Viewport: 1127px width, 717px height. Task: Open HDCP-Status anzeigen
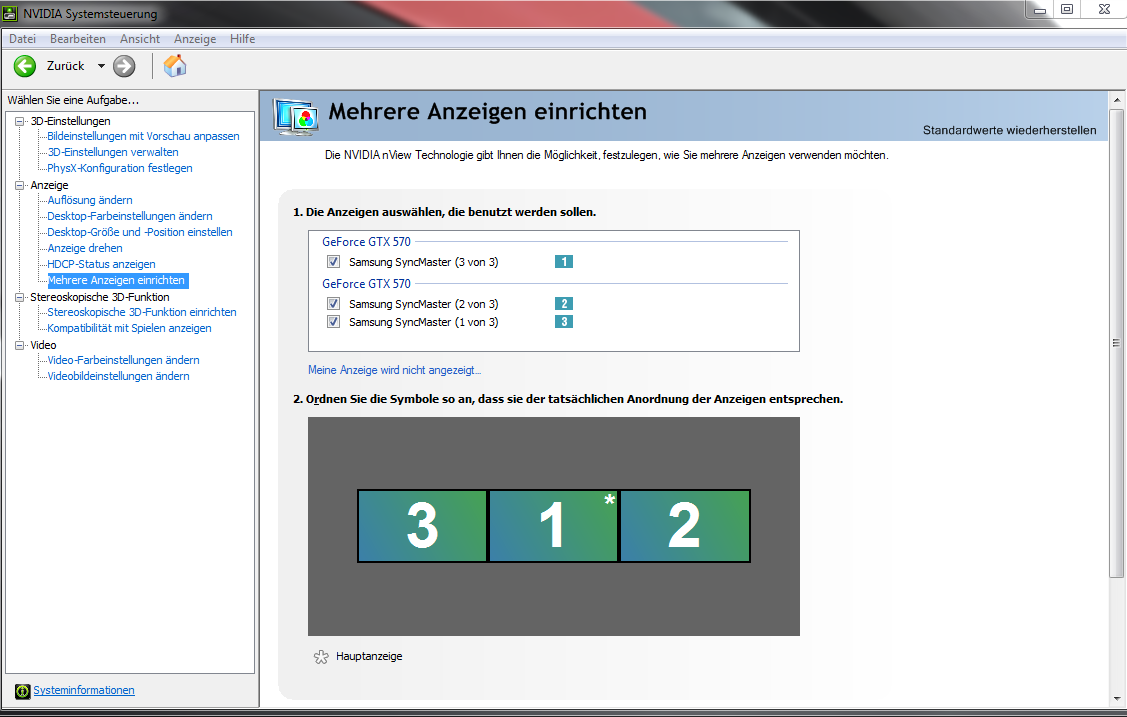tap(101, 264)
